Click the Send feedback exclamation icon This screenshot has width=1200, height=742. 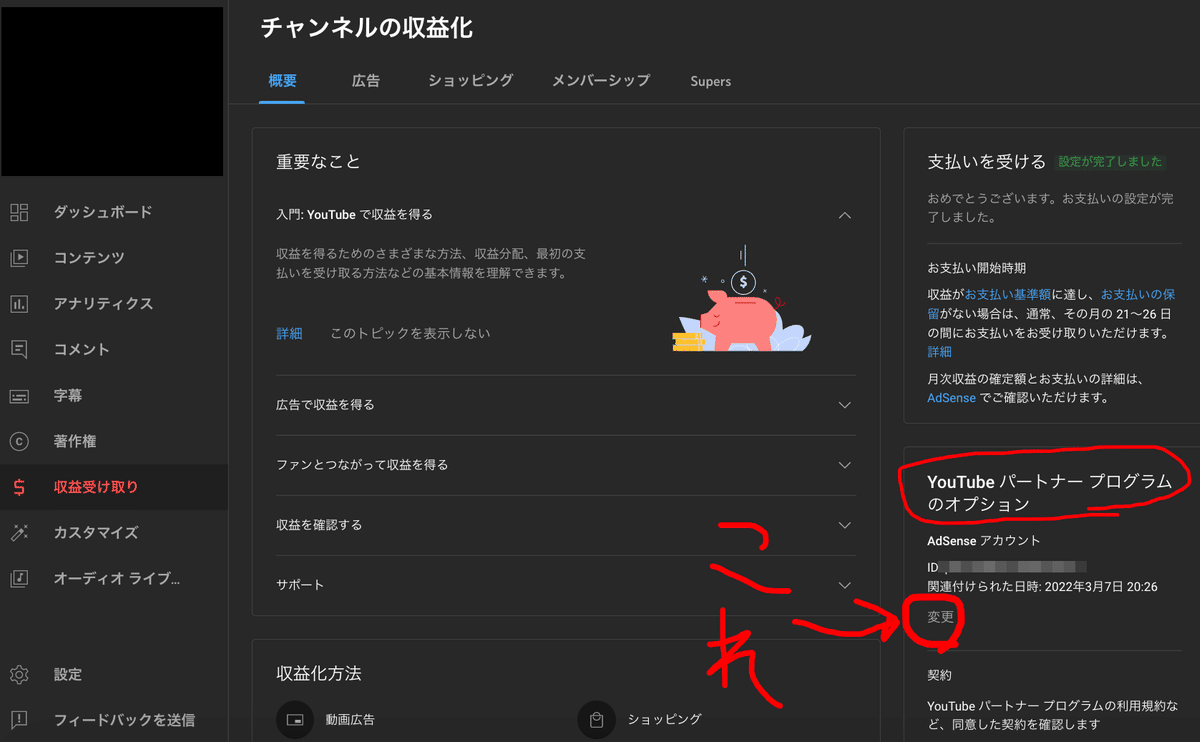click(x=19, y=720)
